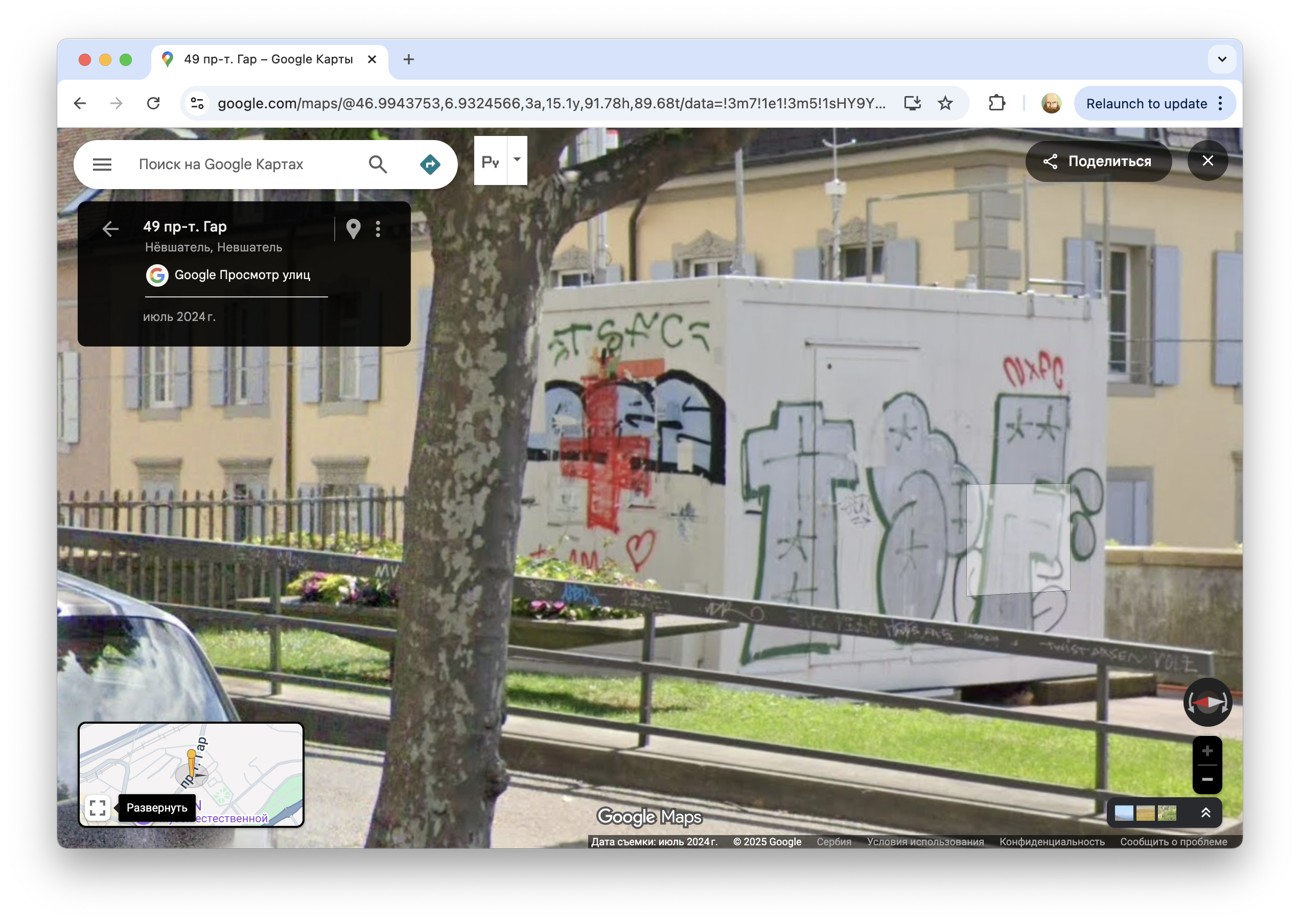Expand the imagery strip with double chevron
This screenshot has height=924, width=1300.
pos(1205,813)
